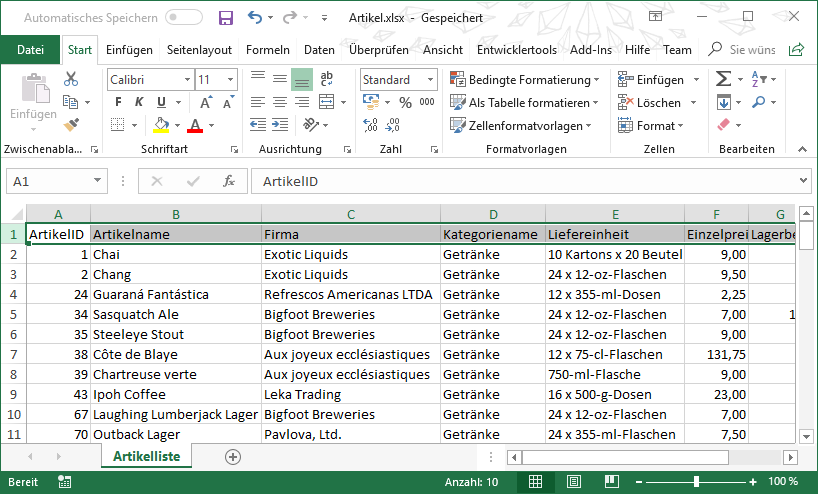Open the Calibri font name dropdown
The image size is (818, 494).
click(187, 80)
